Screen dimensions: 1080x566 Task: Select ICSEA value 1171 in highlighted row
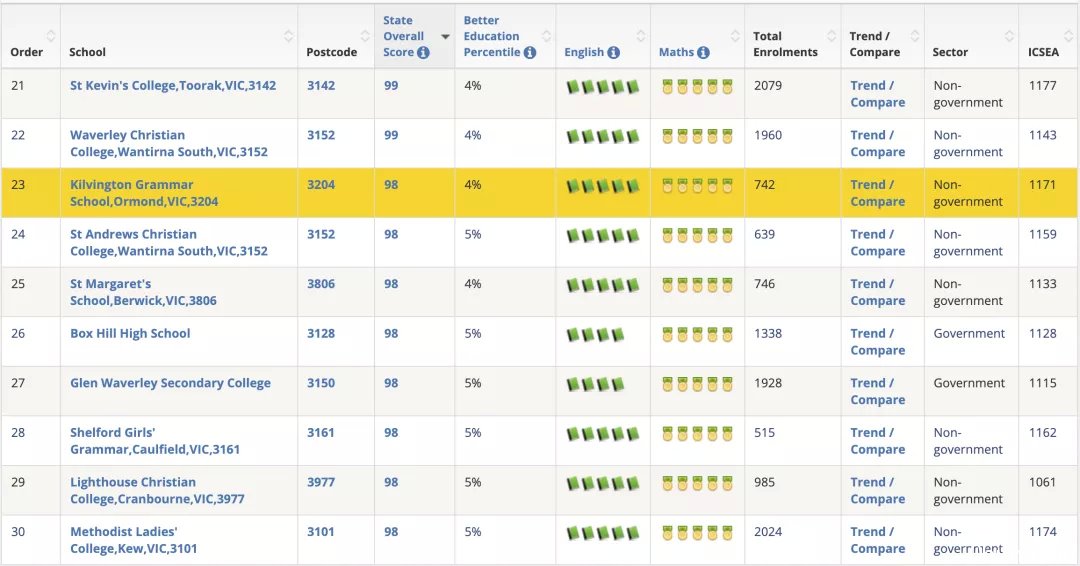(x=1042, y=185)
